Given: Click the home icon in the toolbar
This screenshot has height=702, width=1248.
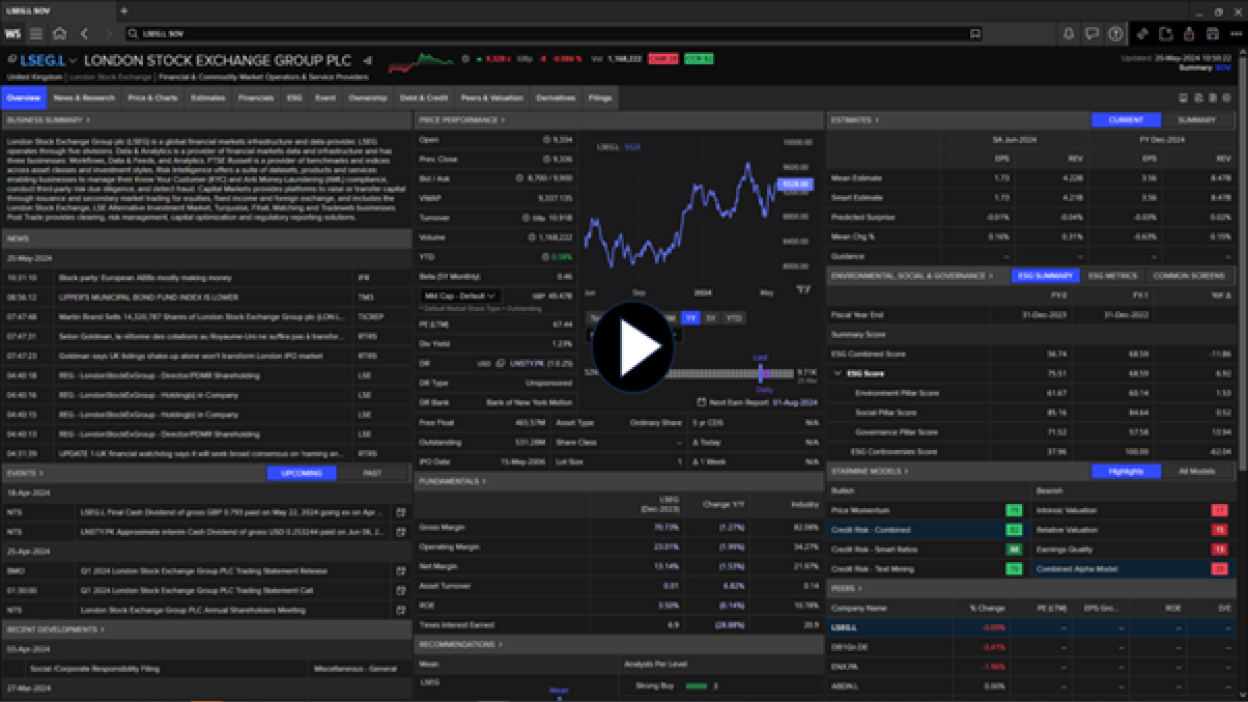Looking at the screenshot, I should point(60,34).
